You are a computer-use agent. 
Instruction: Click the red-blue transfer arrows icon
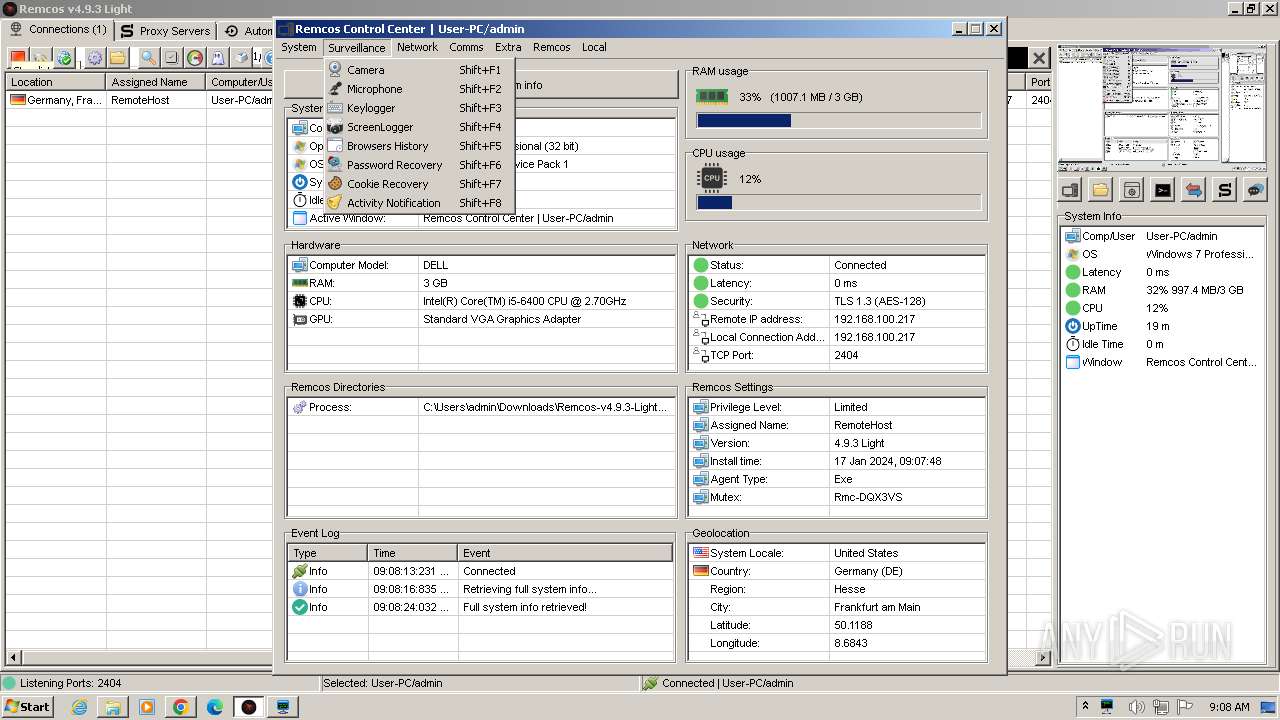coord(1194,190)
